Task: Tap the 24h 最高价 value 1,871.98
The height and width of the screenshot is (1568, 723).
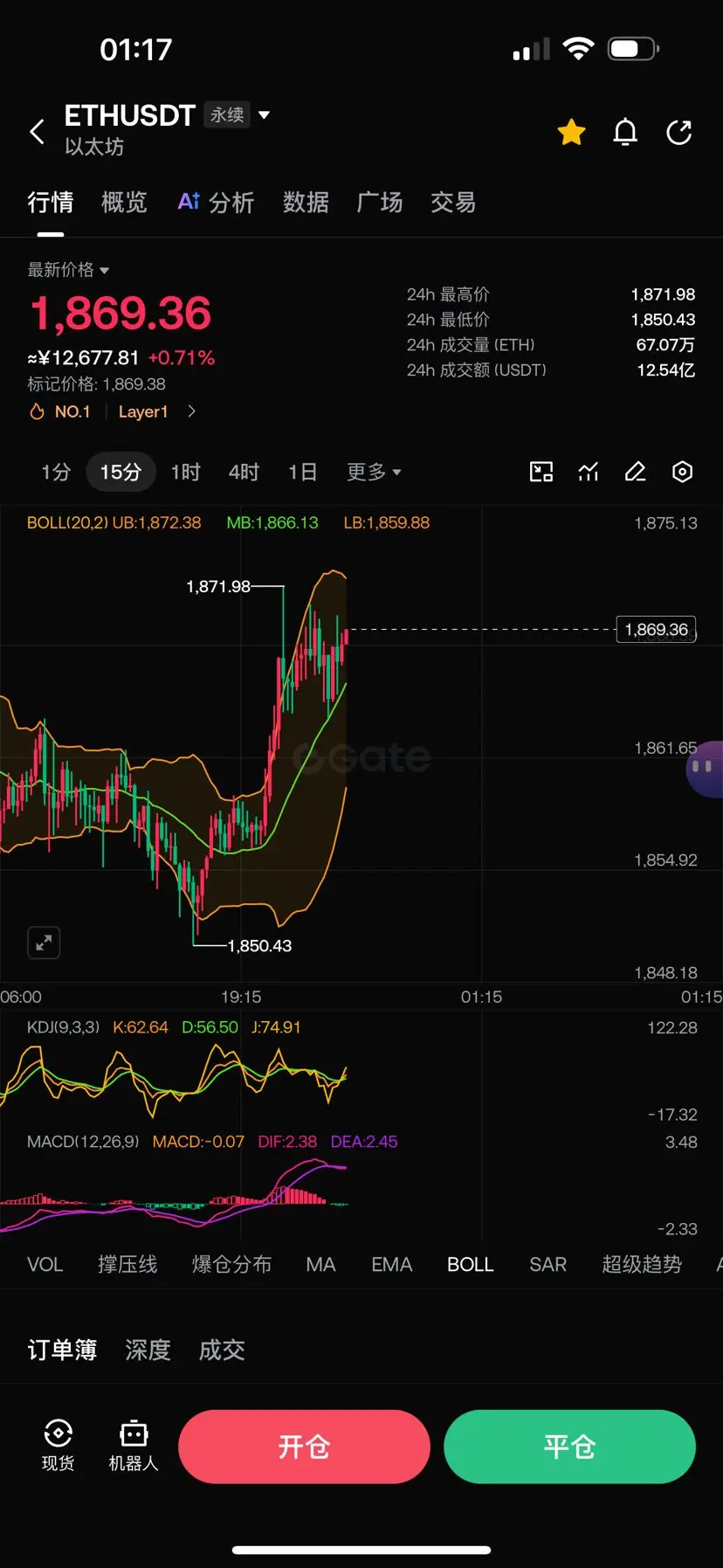Action: (663, 294)
